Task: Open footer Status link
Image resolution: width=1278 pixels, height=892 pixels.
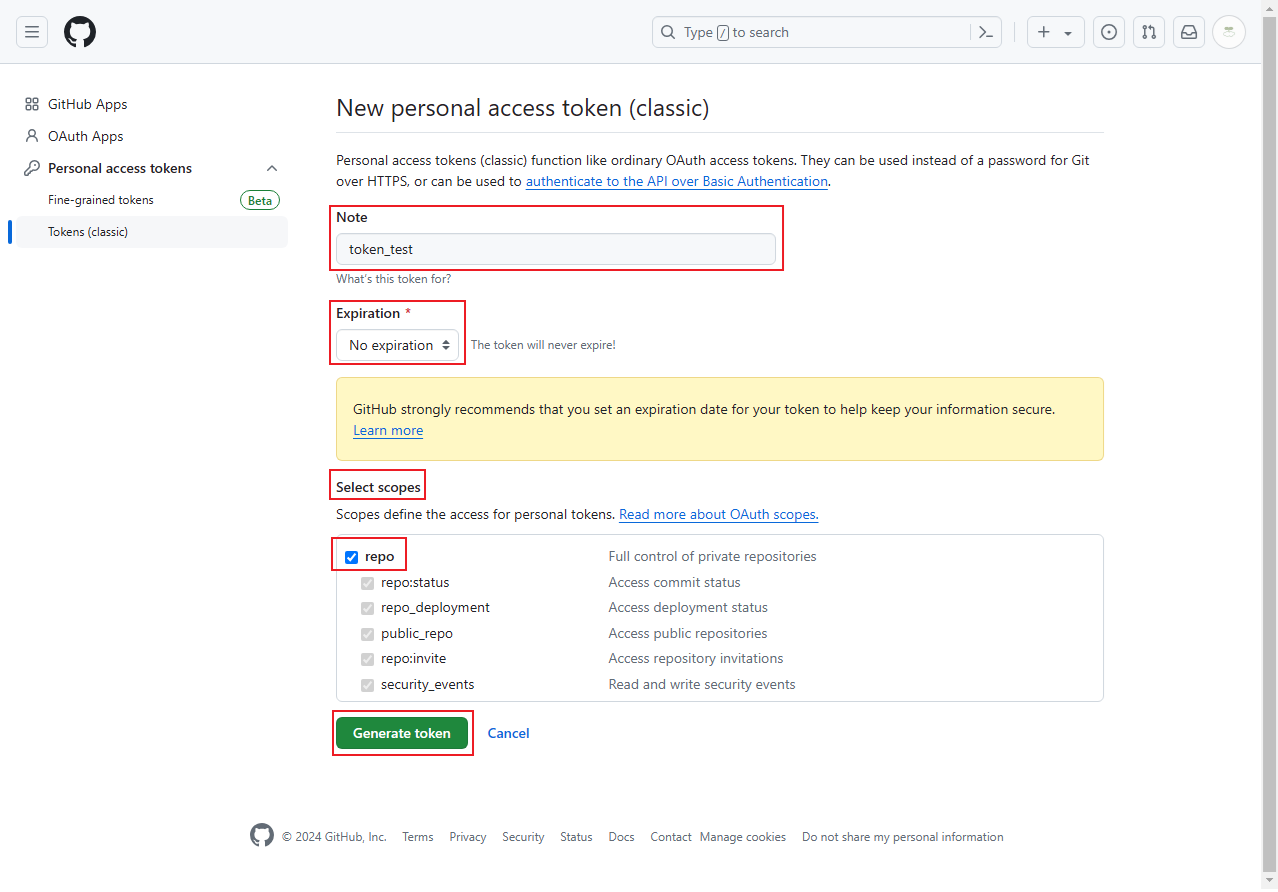Action: pos(576,837)
